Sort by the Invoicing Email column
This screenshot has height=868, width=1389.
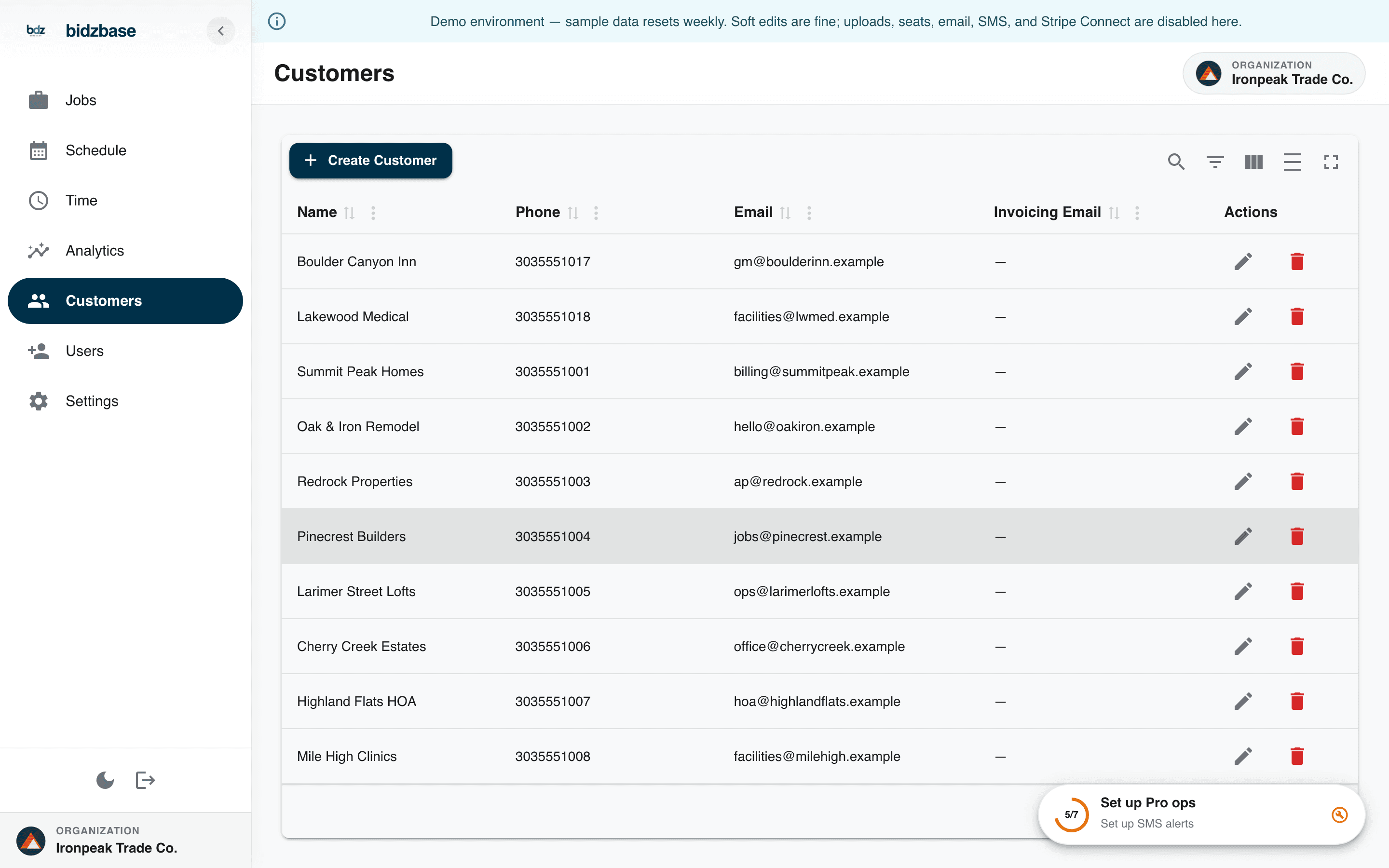point(1114,213)
